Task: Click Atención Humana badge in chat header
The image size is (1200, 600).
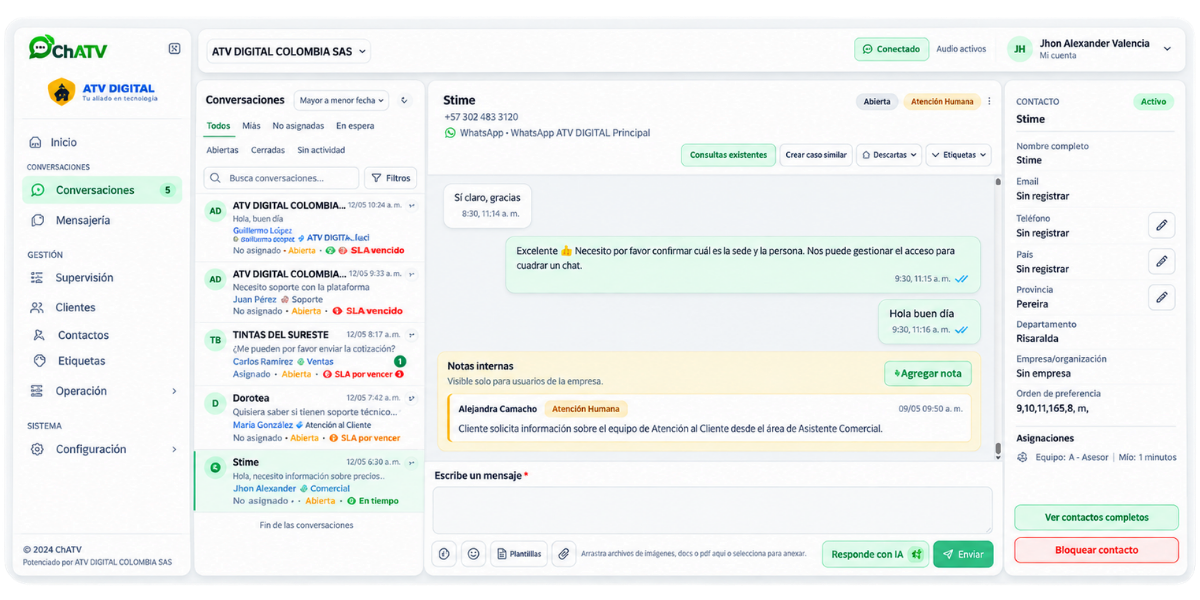Action: point(942,101)
